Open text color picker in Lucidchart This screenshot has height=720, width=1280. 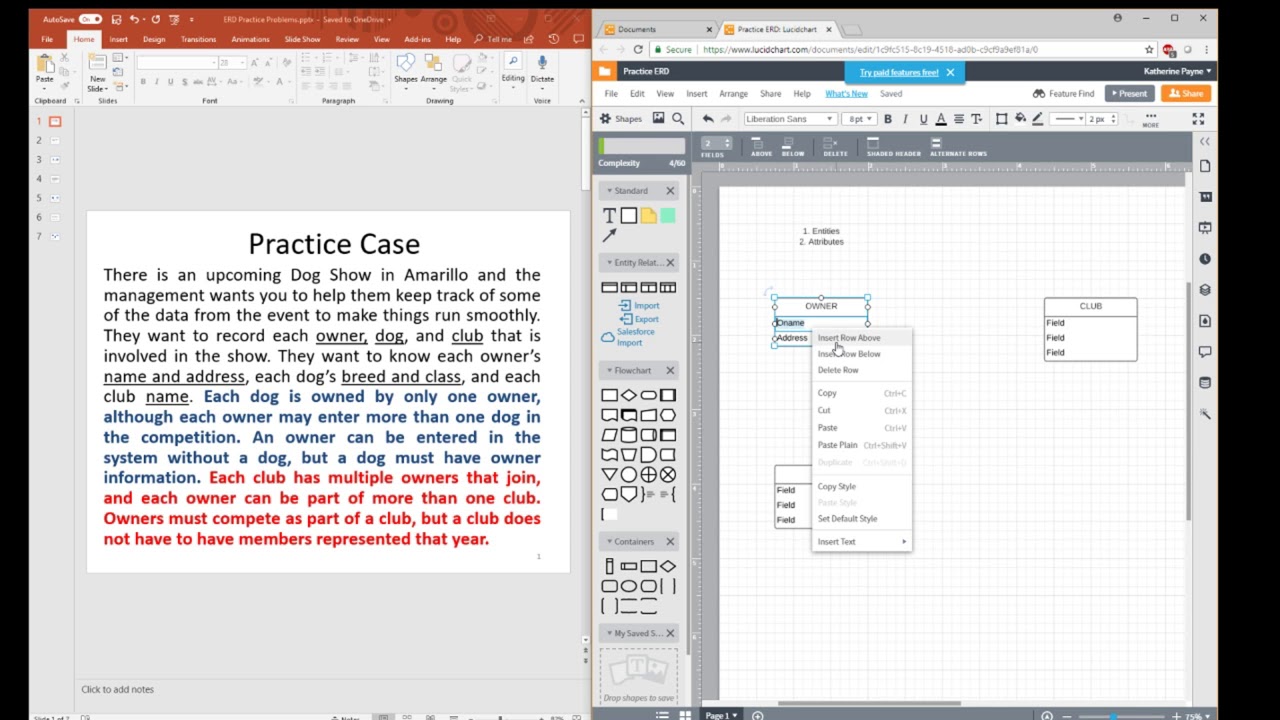(x=941, y=119)
